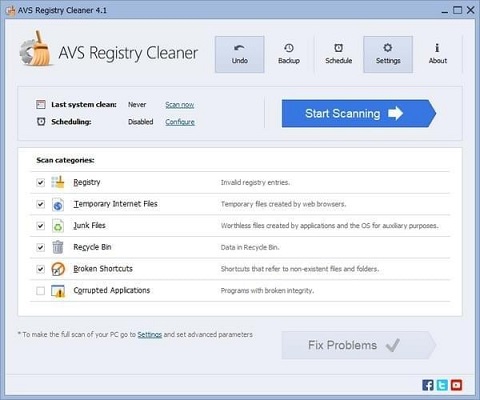Show the About information

[x=437, y=54]
